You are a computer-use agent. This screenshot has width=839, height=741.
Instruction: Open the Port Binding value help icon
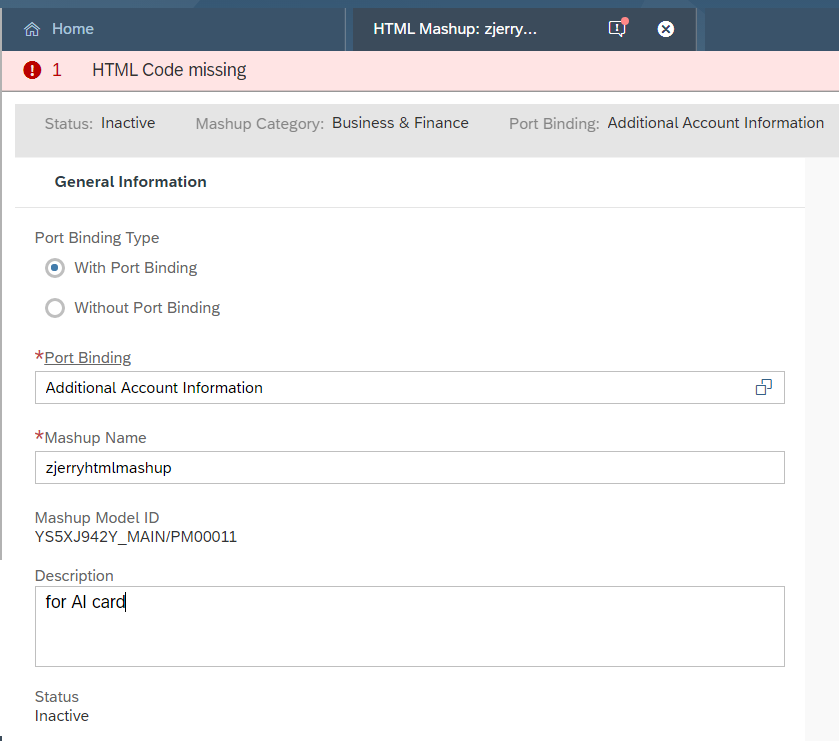[x=764, y=388]
